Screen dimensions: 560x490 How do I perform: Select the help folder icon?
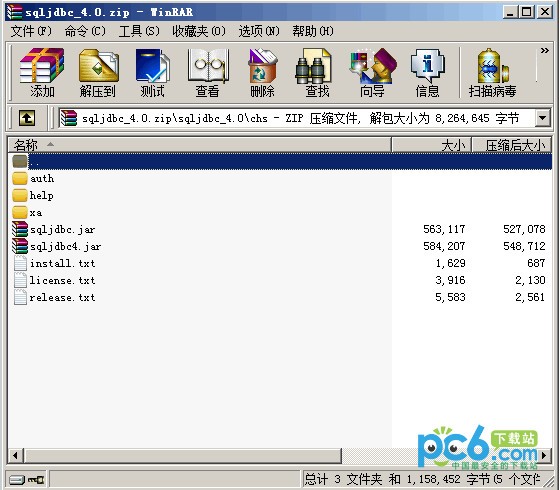click(20, 195)
